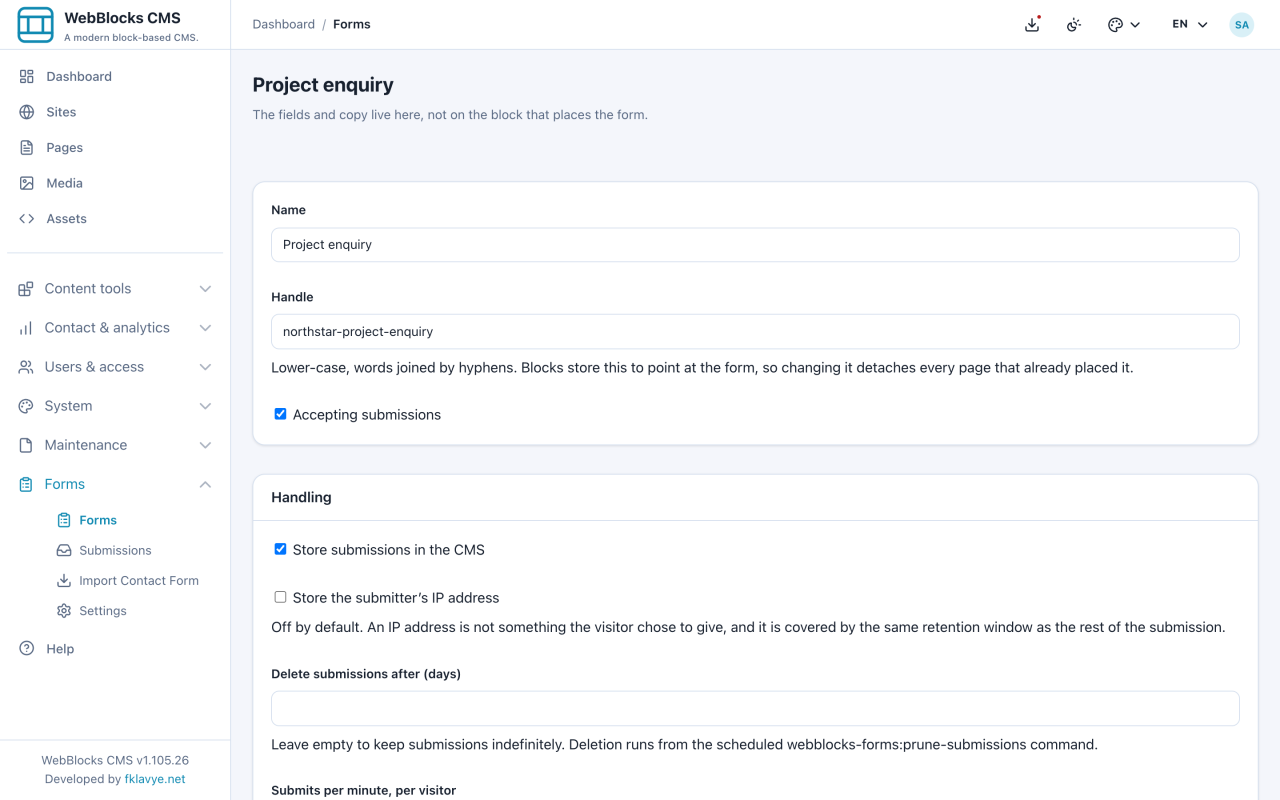Click the 'The fields and copy live here' subtitle
Image resolution: width=1280 pixels, height=800 pixels.
(x=450, y=115)
